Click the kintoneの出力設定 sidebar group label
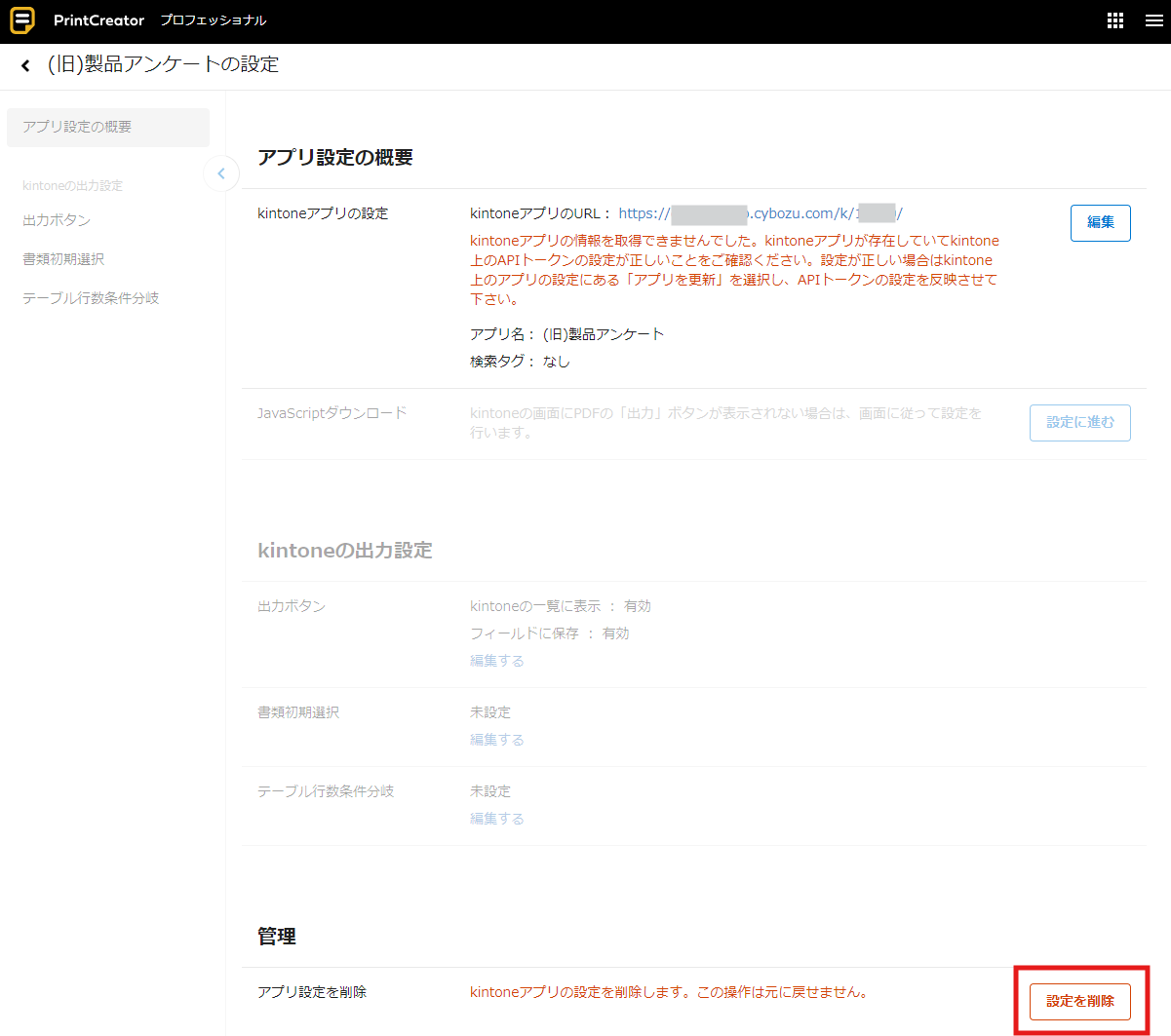1171x1036 pixels. pos(72,185)
